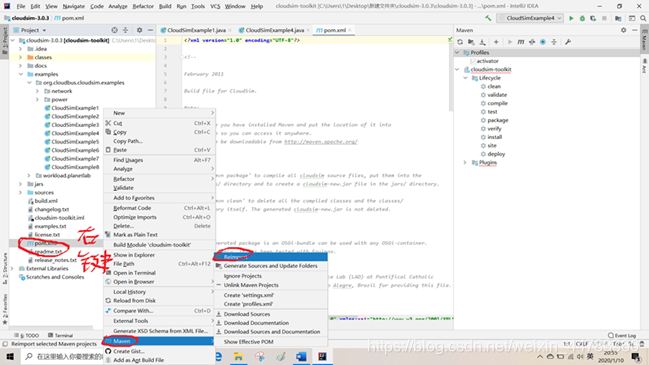This screenshot has width=649, height=365.
Task: Click the Windows taskbar search box
Action: (x=63, y=356)
